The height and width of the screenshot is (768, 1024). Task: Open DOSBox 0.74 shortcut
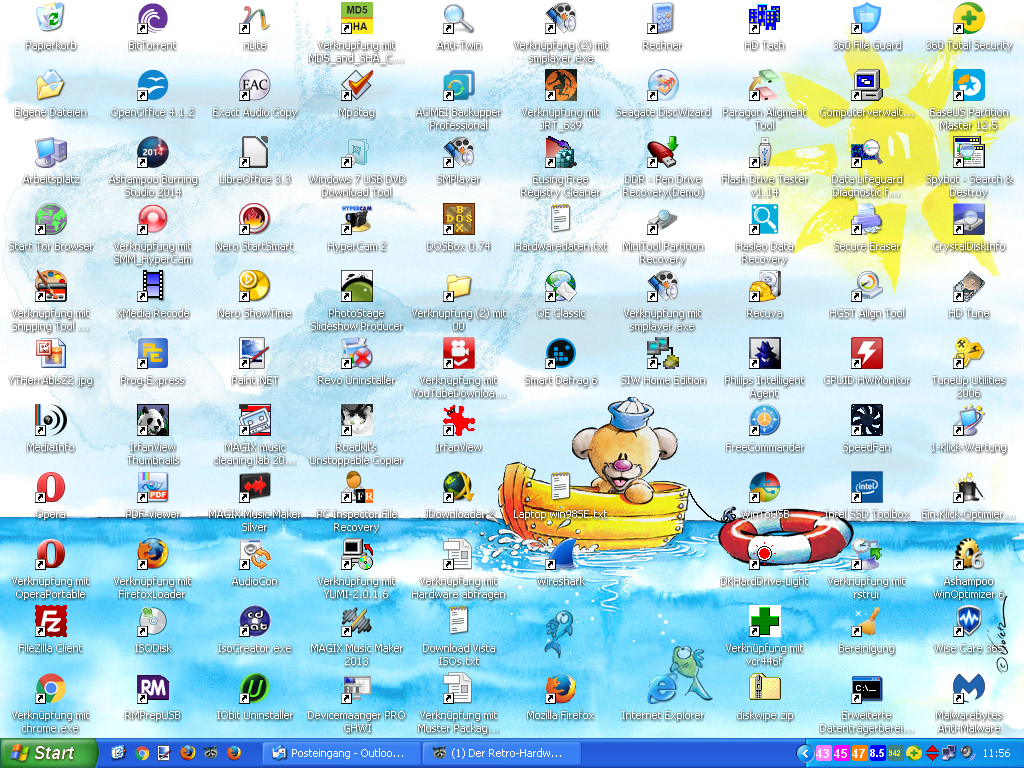pos(458,219)
